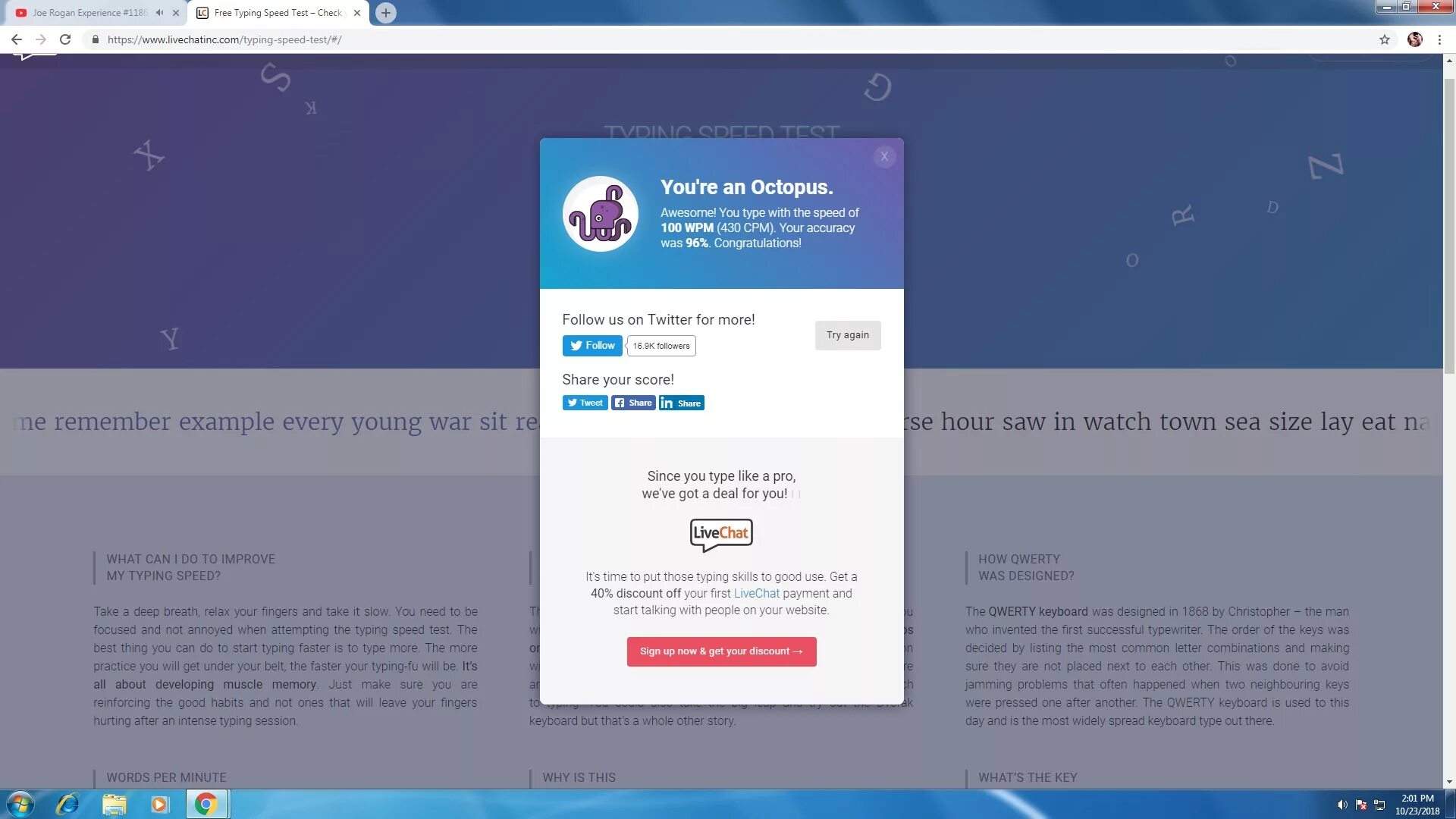Open the Chrome three-dot menu
Image resolution: width=1456 pixels, height=819 pixels.
pyautogui.click(x=1439, y=39)
